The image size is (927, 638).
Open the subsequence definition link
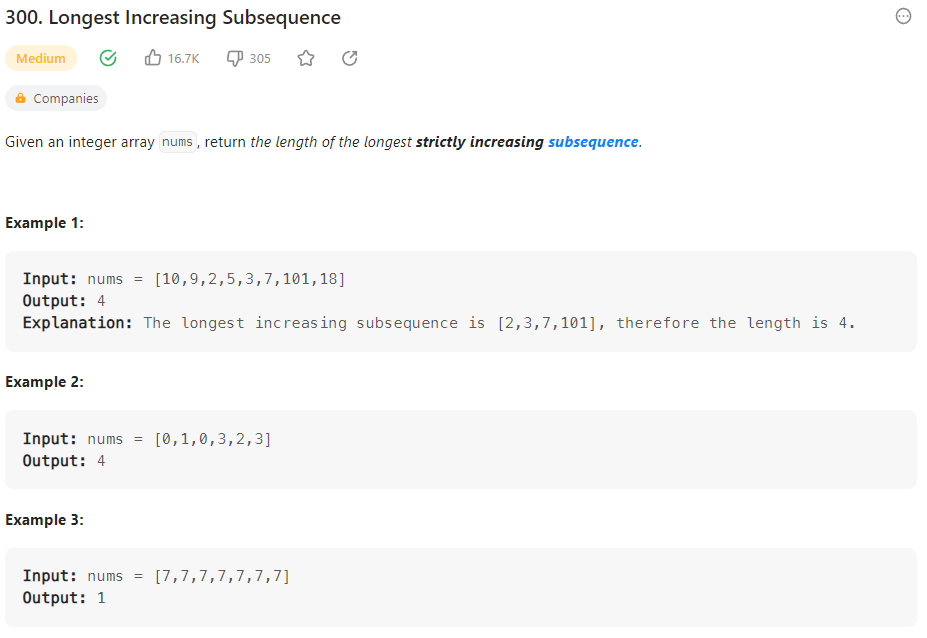point(593,142)
